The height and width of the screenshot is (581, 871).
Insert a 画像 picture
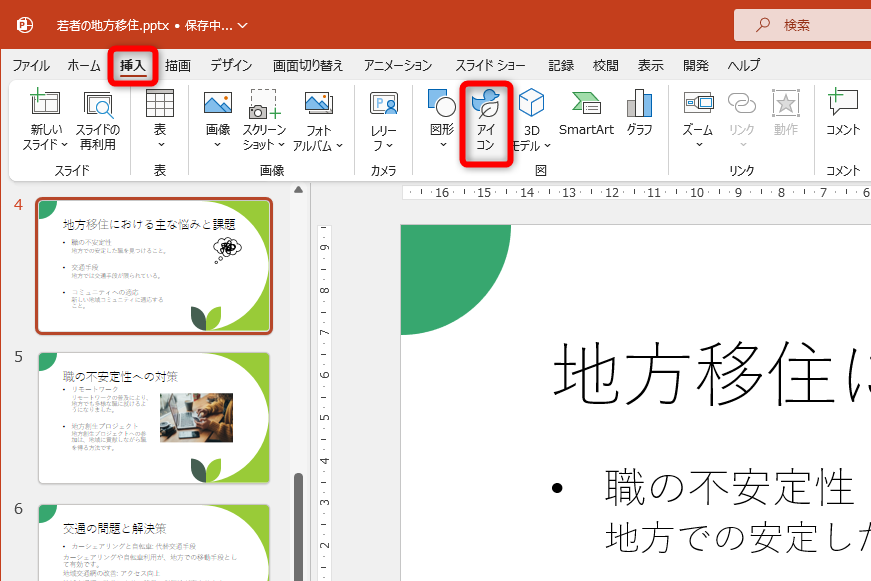point(215,120)
